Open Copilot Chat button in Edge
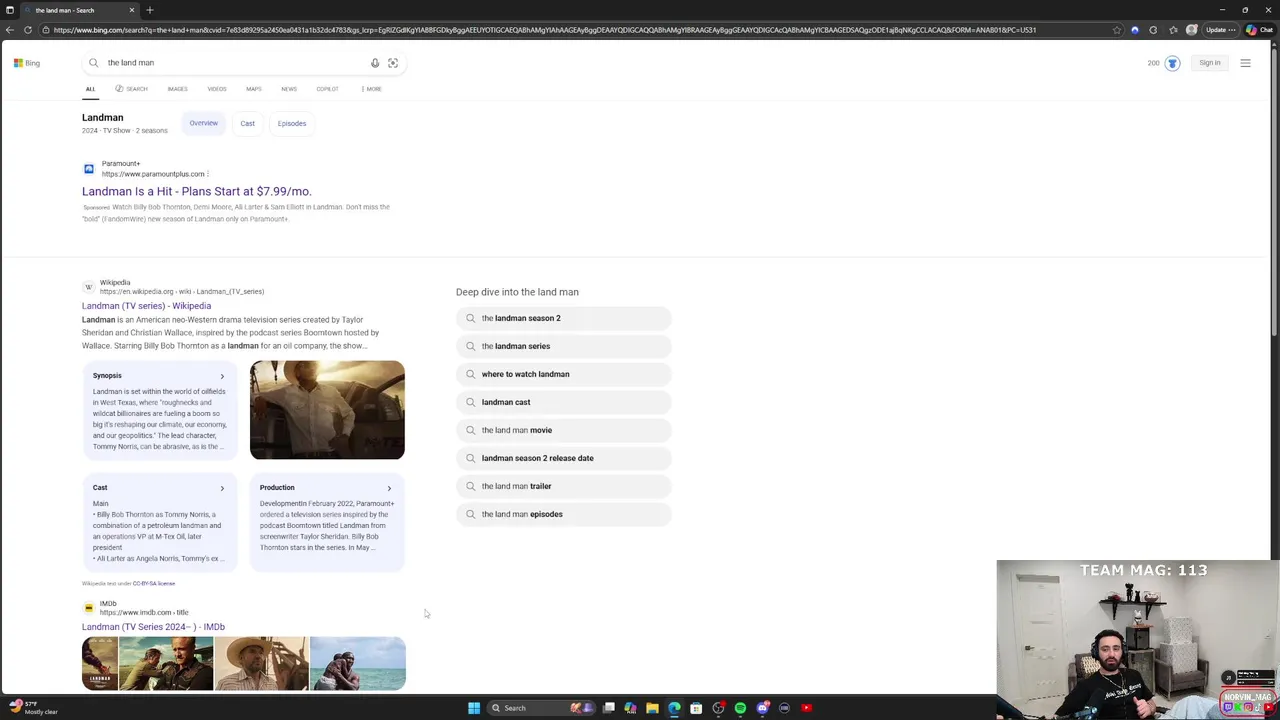This screenshot has width=1280, height=720. (1258, 30)
